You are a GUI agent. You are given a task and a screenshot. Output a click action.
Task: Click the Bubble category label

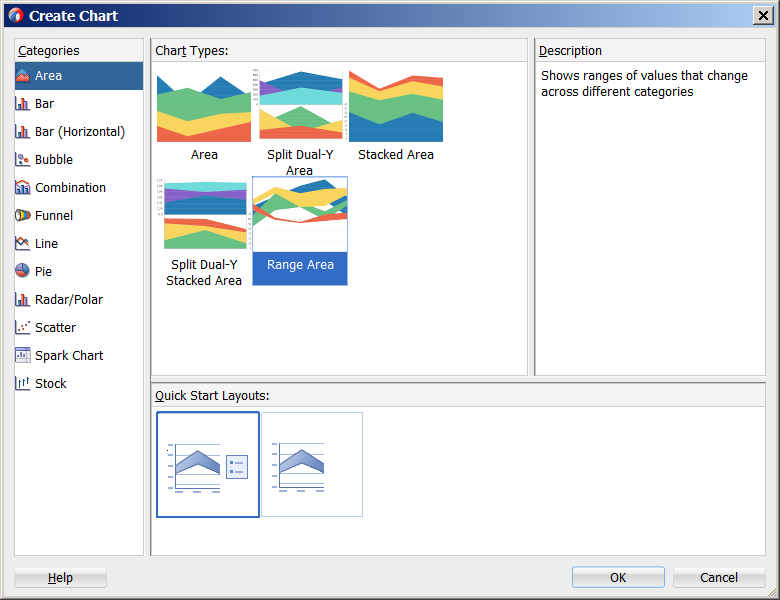54,159
